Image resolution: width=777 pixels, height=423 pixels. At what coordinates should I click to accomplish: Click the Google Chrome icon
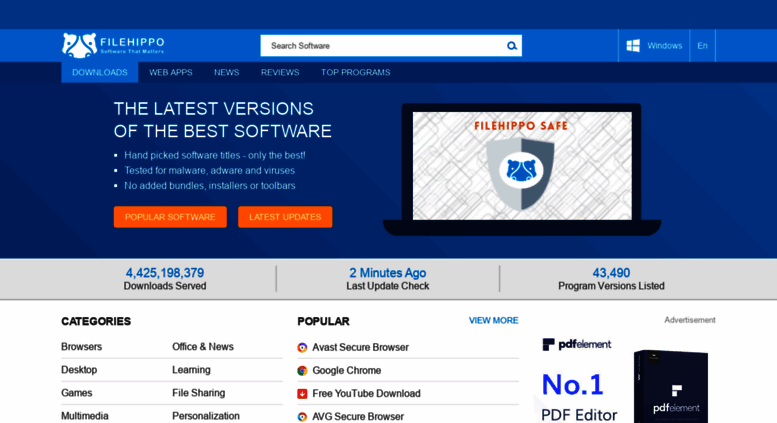302,370
